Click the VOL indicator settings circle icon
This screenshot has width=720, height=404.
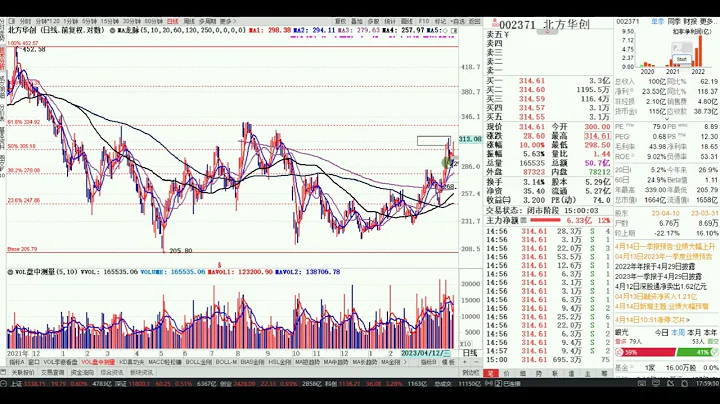(x=10, y=272)
